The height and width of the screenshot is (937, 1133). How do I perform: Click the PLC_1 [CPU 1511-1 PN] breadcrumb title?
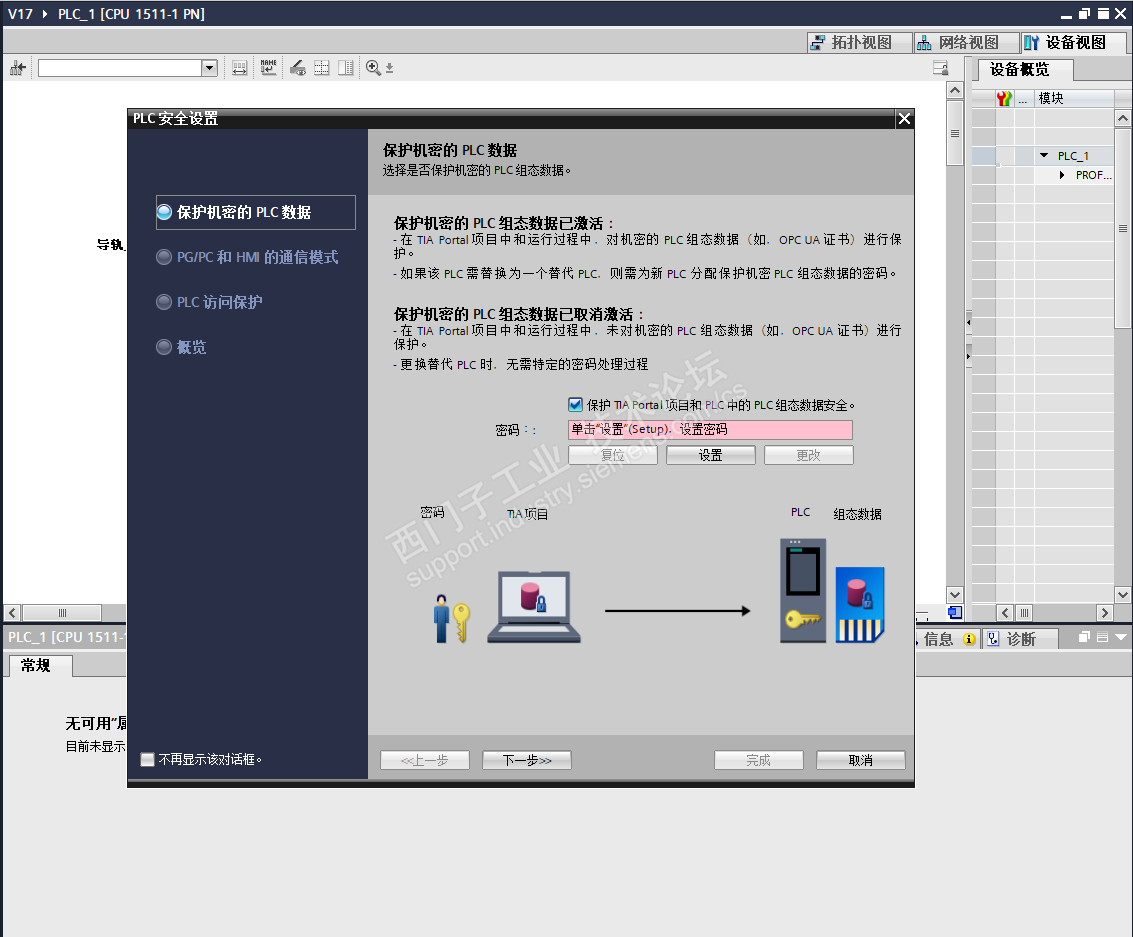132,14
